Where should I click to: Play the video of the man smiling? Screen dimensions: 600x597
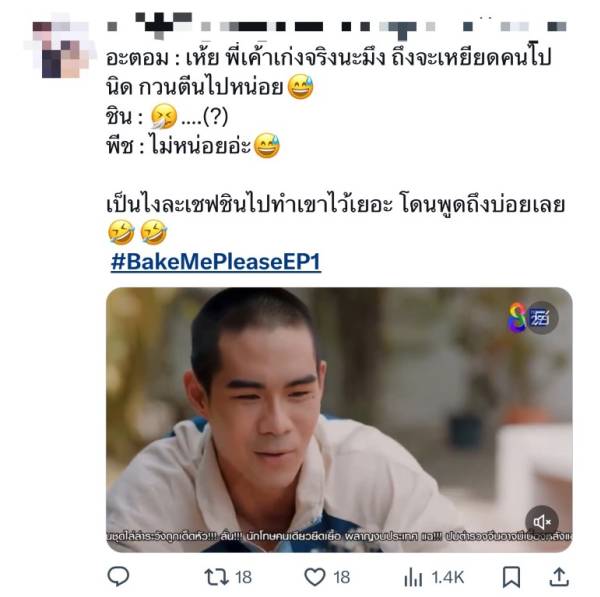coord(339,419)
